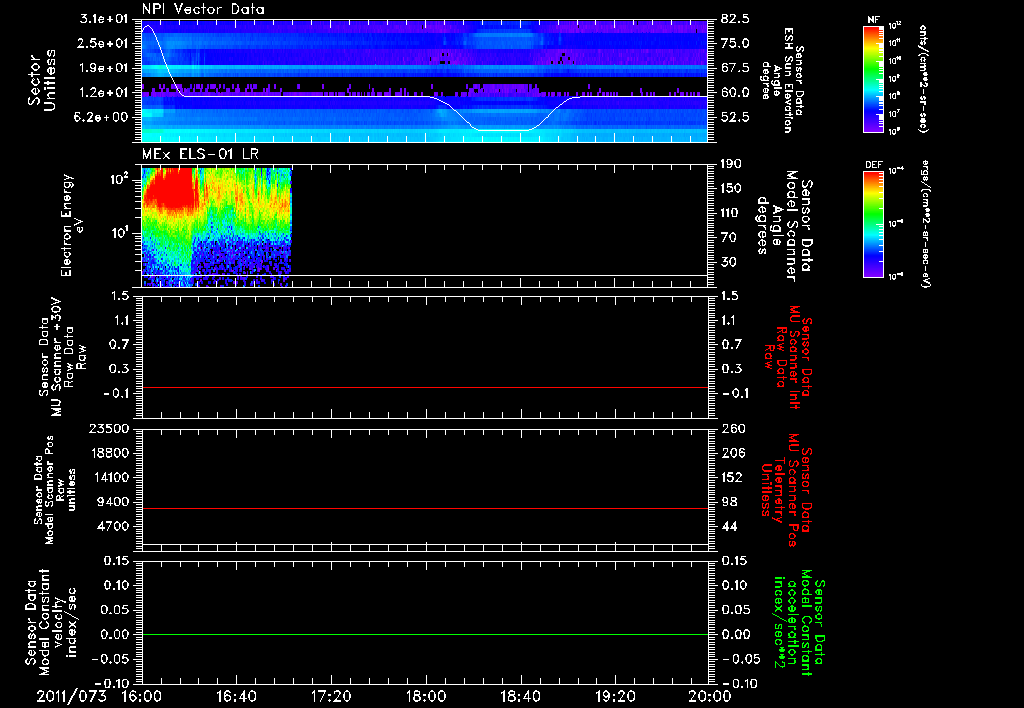The width and height of the screenshot is (1024, 708).
Task: Click the "82.5" sun elevation tick
Action: pos(735,19)
